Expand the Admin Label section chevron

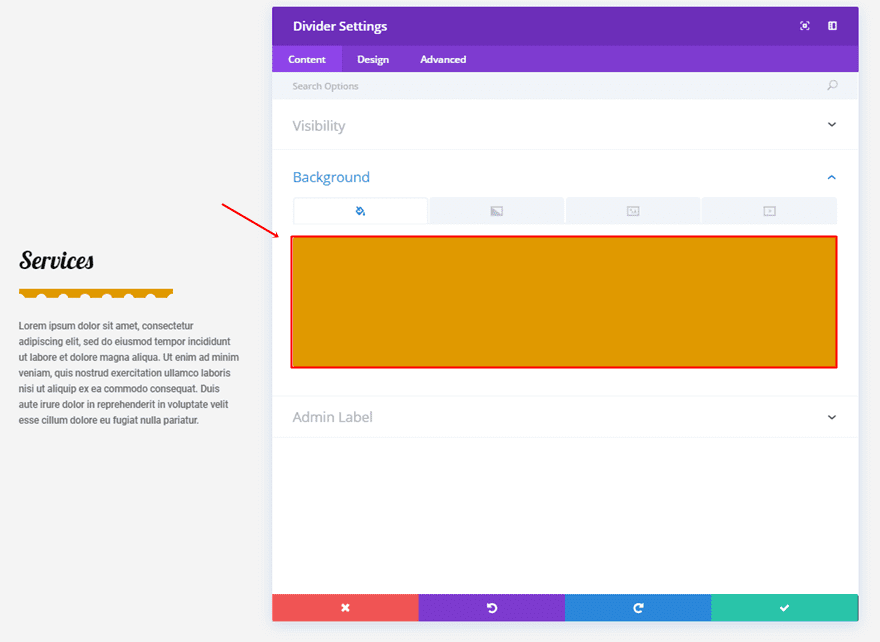coord(831,417)
